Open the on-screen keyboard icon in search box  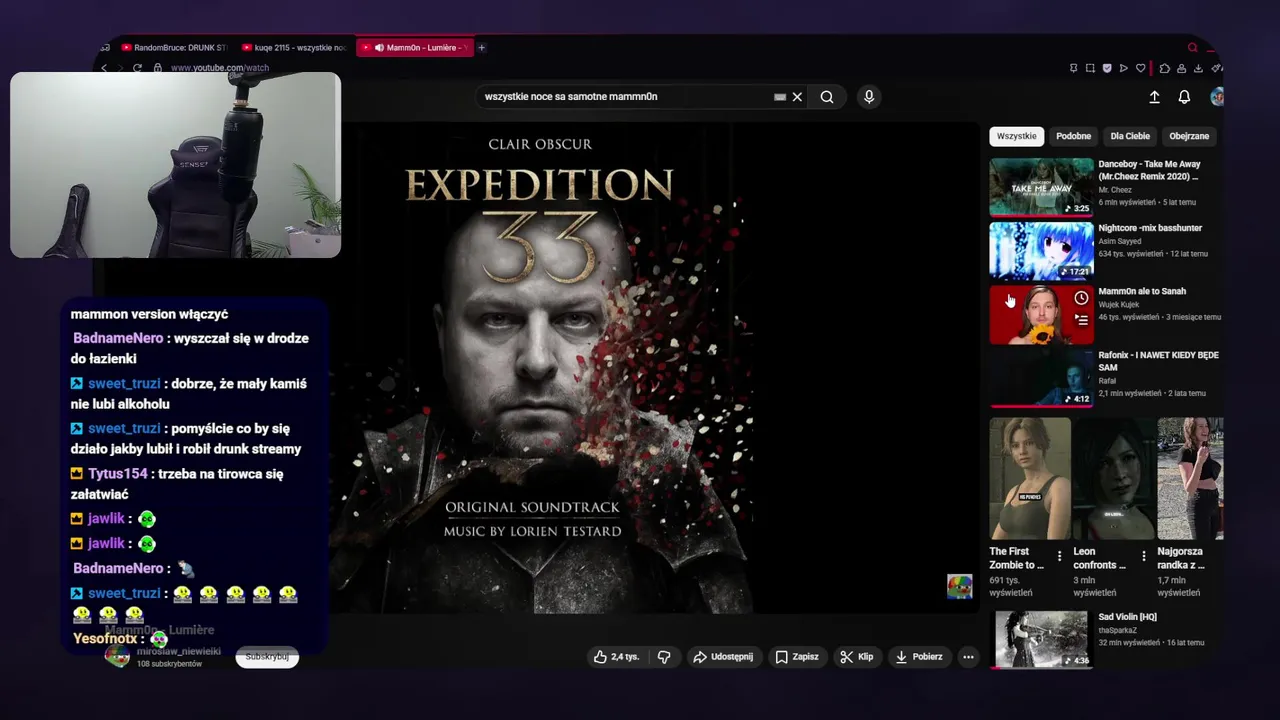point(780,97)
